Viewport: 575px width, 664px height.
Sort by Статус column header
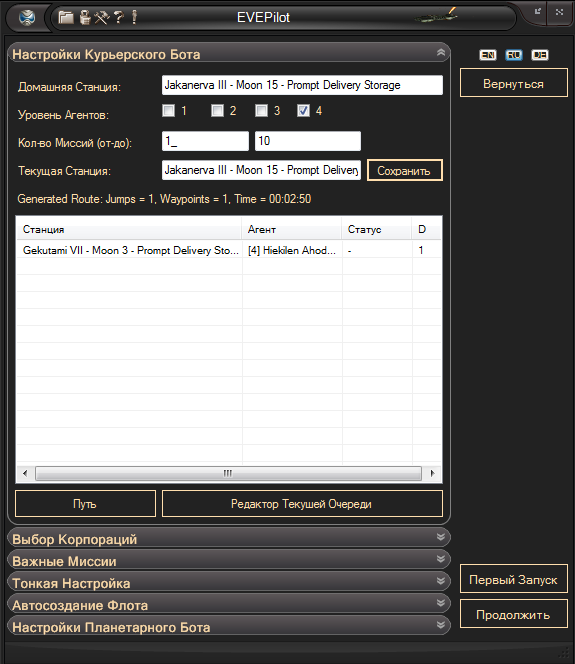pyautogui.click(x=376, y=229)
